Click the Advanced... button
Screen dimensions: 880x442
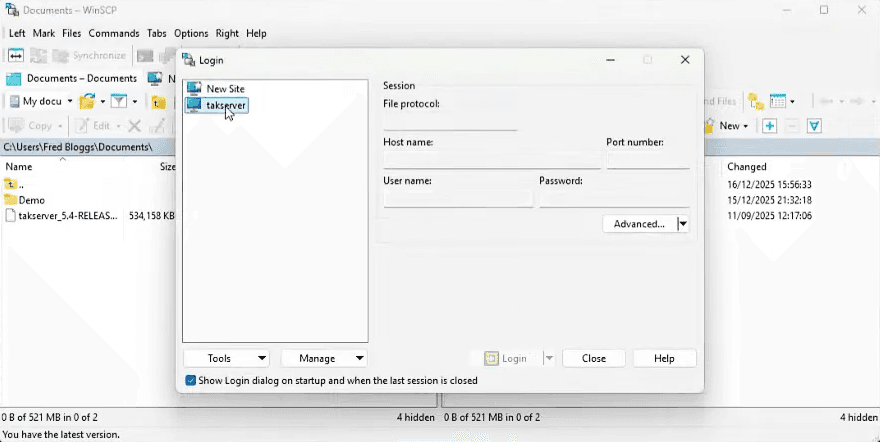(639, 224)
